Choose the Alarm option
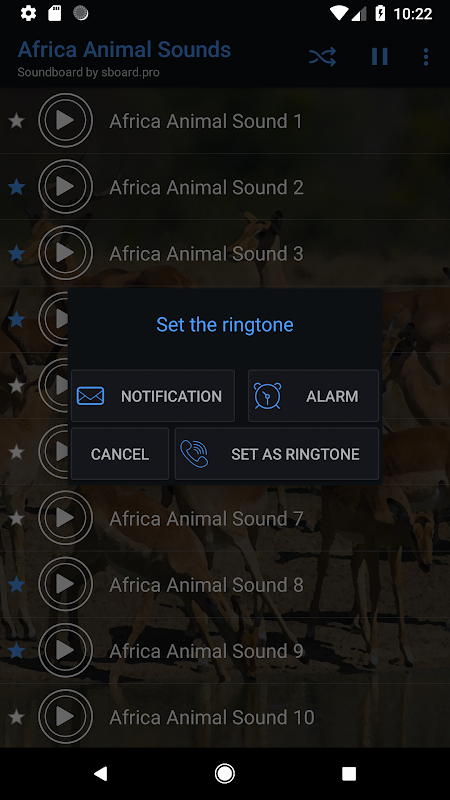Image resolution: width=450 pixels, height=800 pixels. [x=313, y=396]
